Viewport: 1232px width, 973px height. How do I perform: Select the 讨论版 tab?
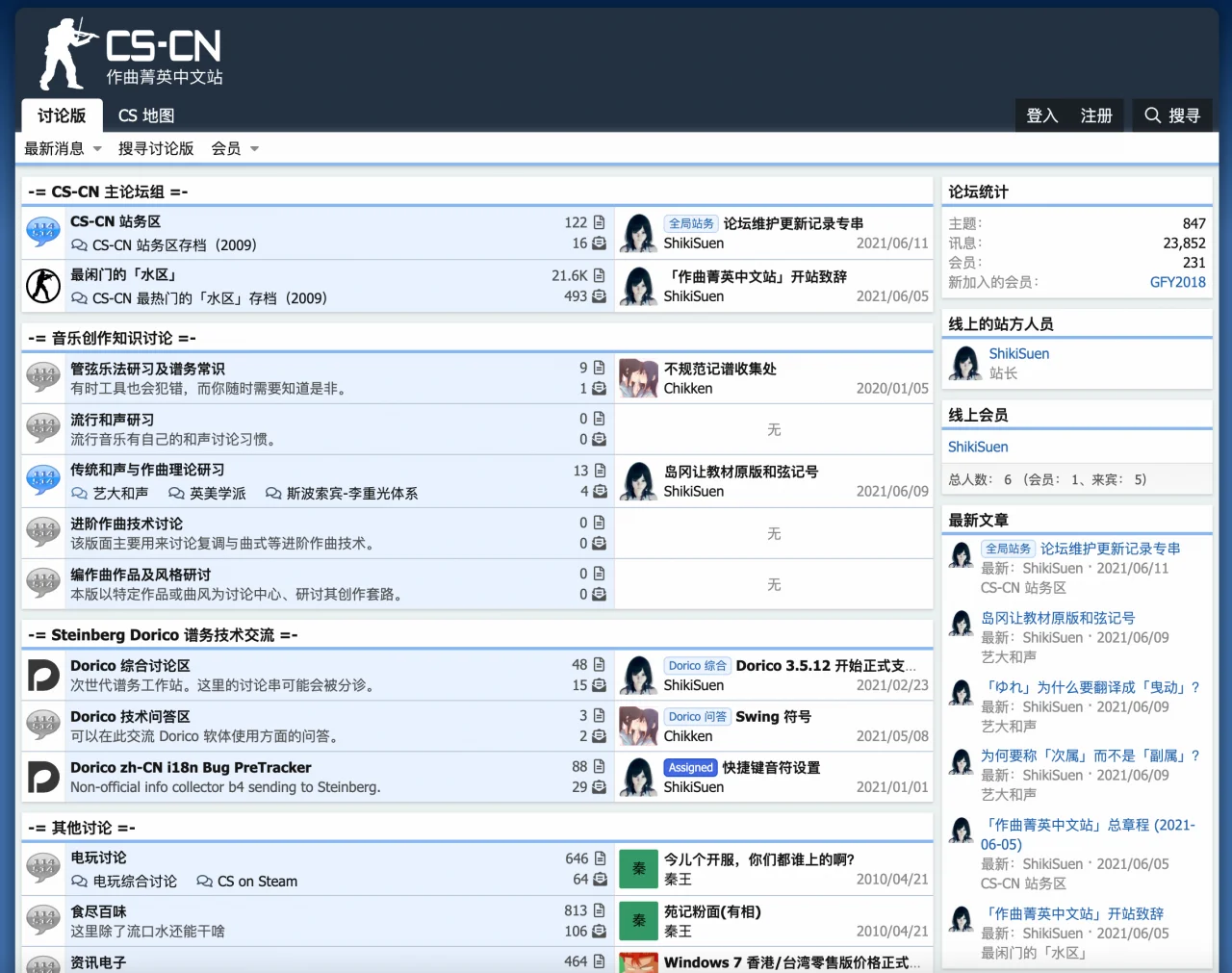62,115
